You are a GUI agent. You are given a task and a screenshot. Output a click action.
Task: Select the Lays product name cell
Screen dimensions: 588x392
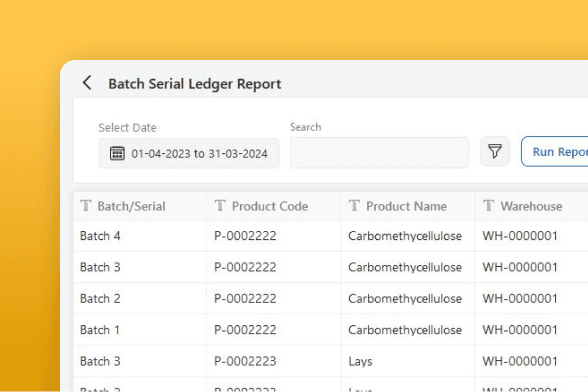360,361
